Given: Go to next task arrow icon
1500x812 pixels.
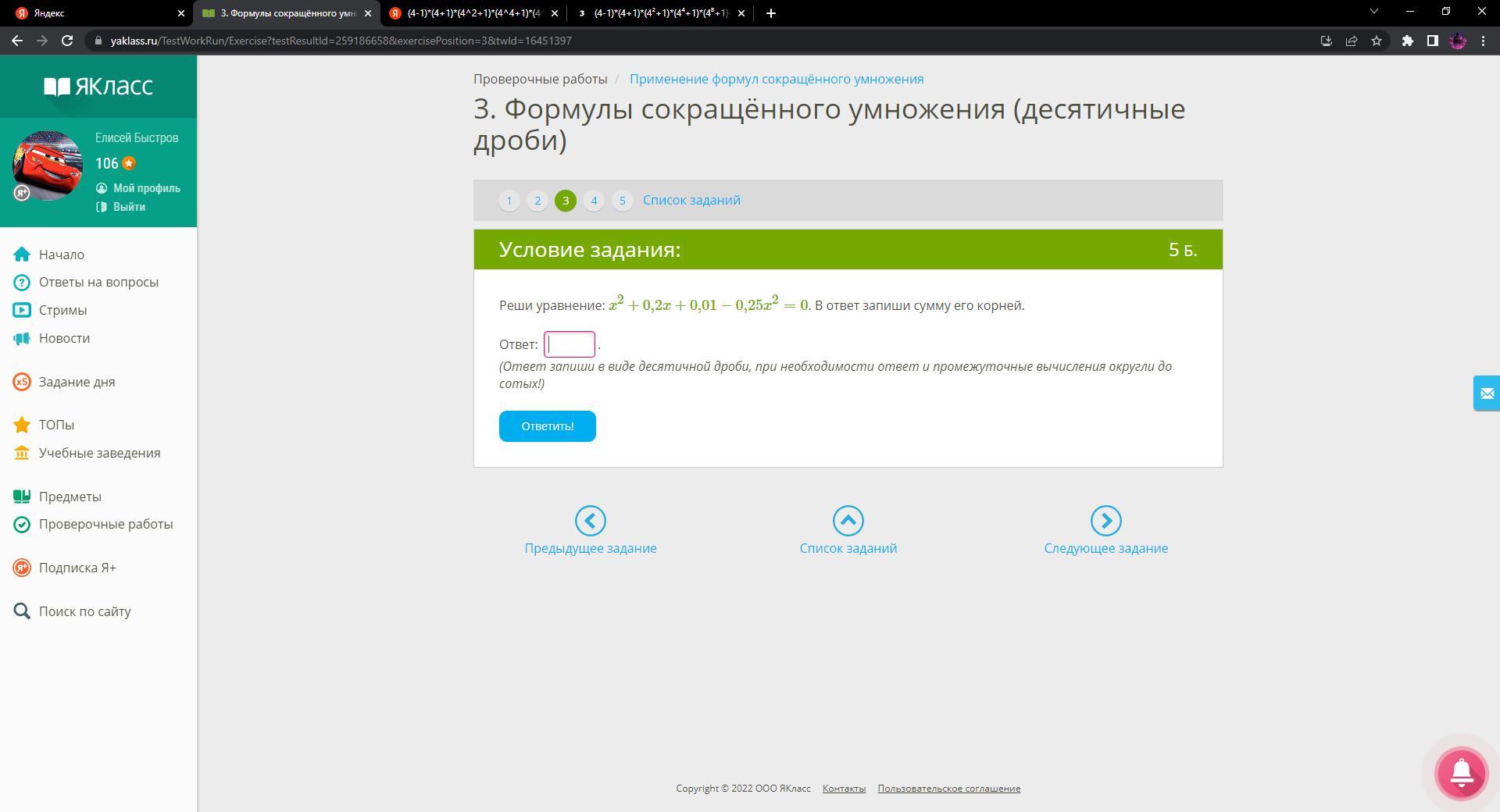Looking at the screenshot, I should 1105,521.
